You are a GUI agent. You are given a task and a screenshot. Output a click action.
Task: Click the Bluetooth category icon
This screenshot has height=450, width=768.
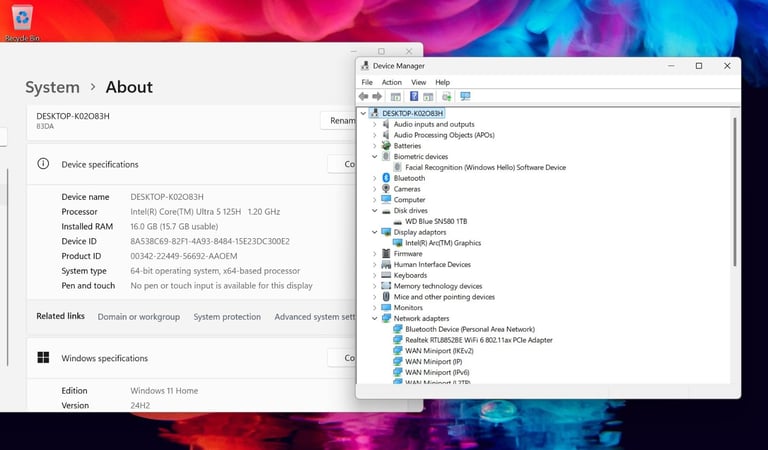(x=386, y=178)
